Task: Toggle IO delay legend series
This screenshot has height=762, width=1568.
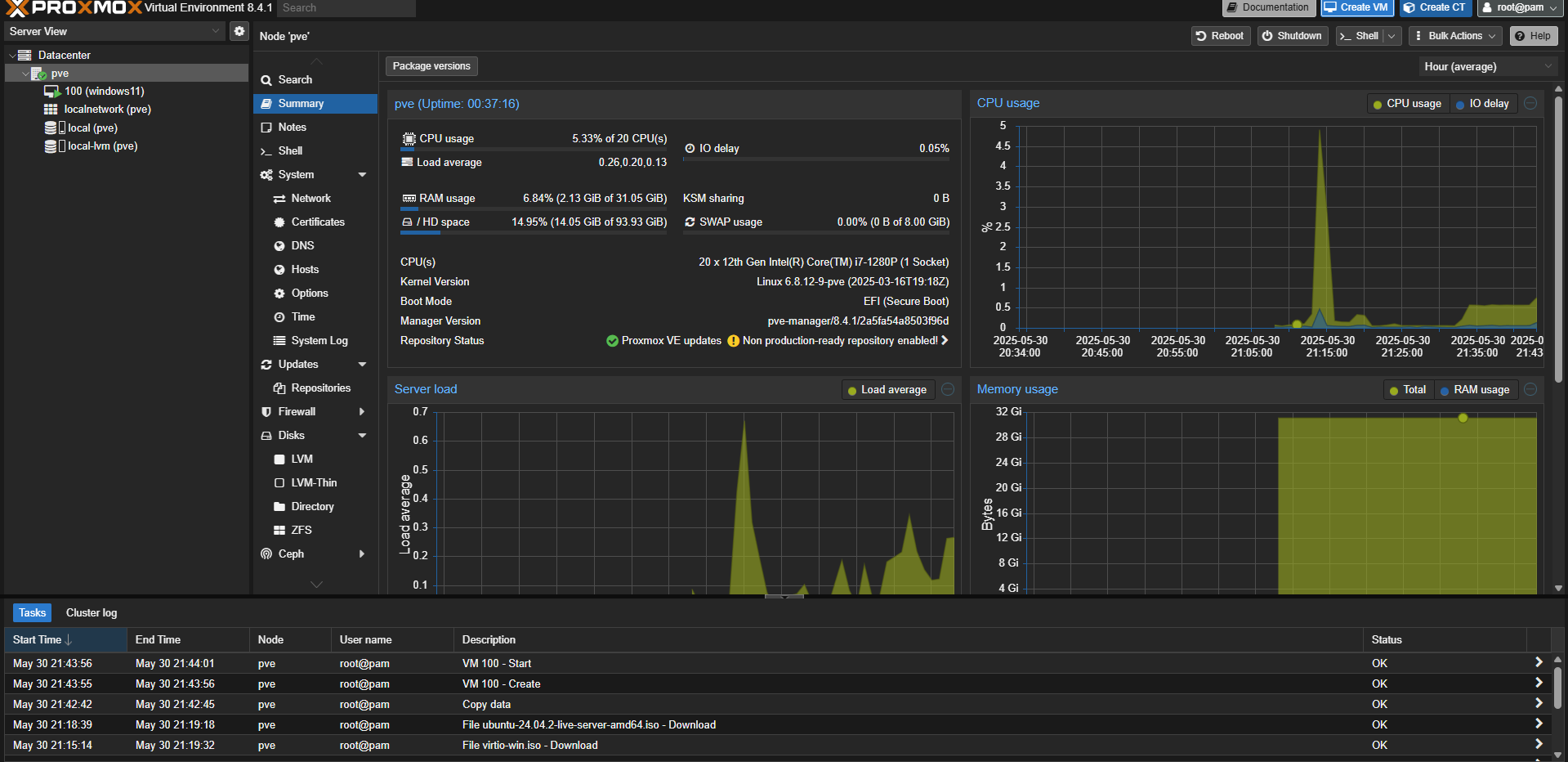Action: (1483, 104)
